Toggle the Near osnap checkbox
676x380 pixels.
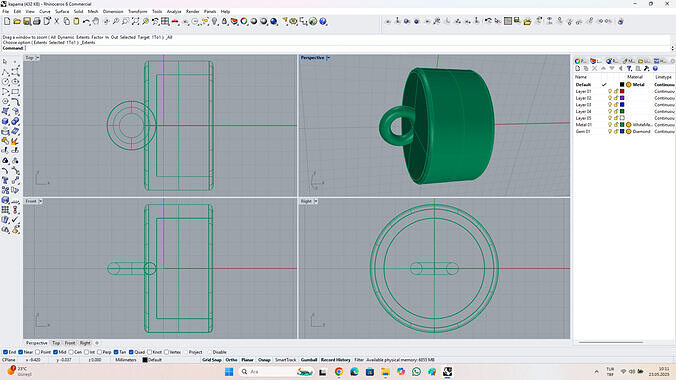[x=20, y=352]
